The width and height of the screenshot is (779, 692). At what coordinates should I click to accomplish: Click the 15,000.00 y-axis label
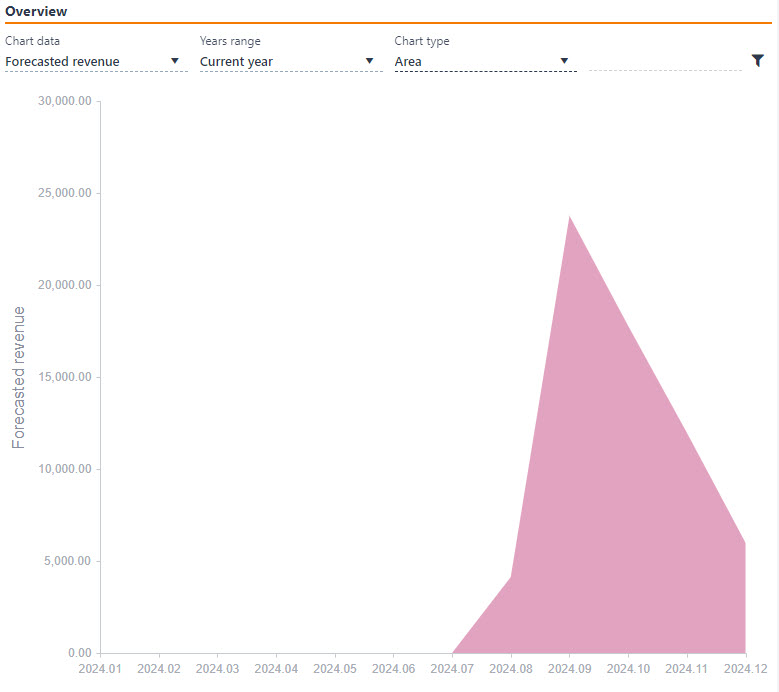coord(64,377)
